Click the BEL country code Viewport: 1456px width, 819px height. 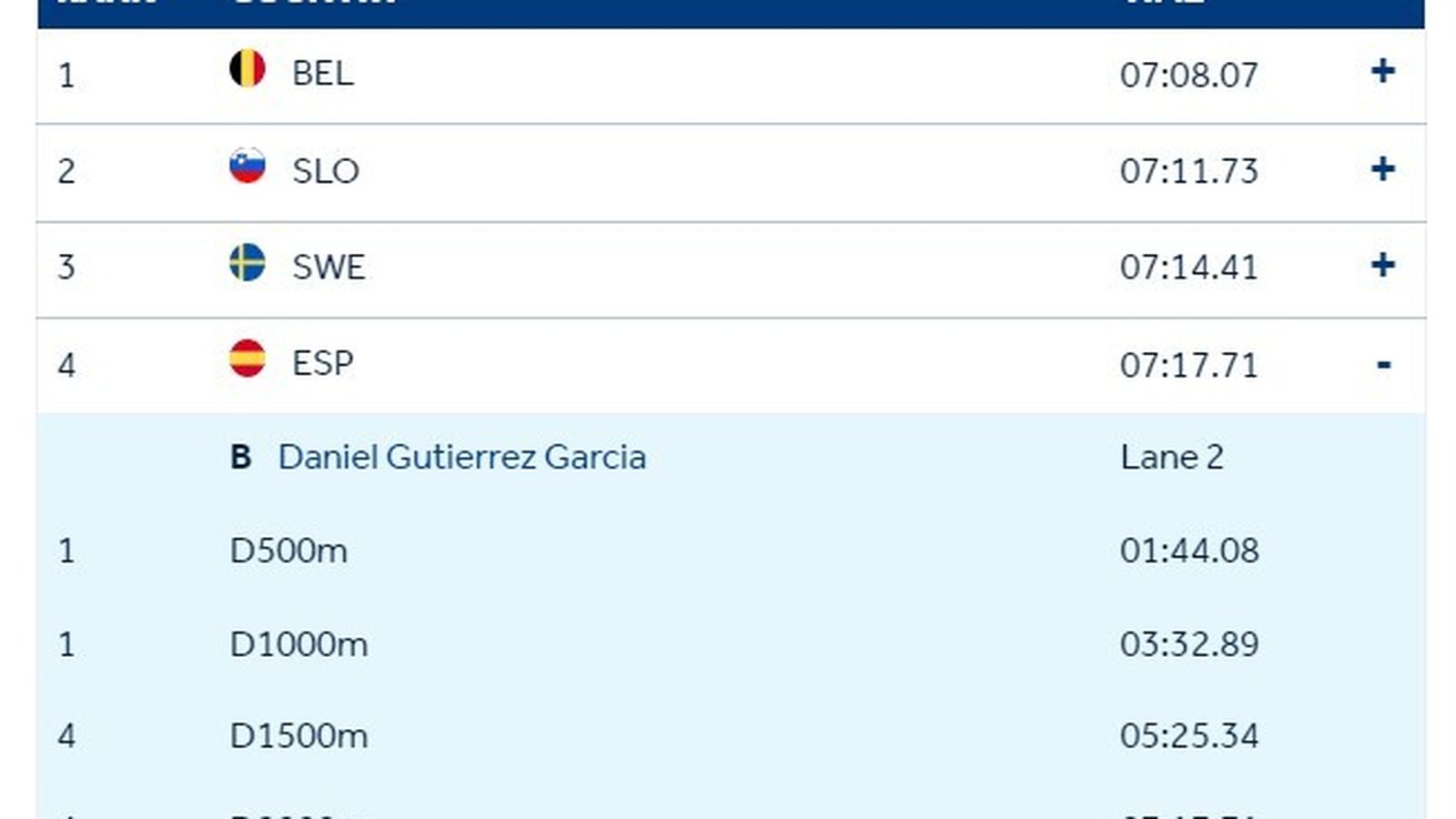(322, 74)
